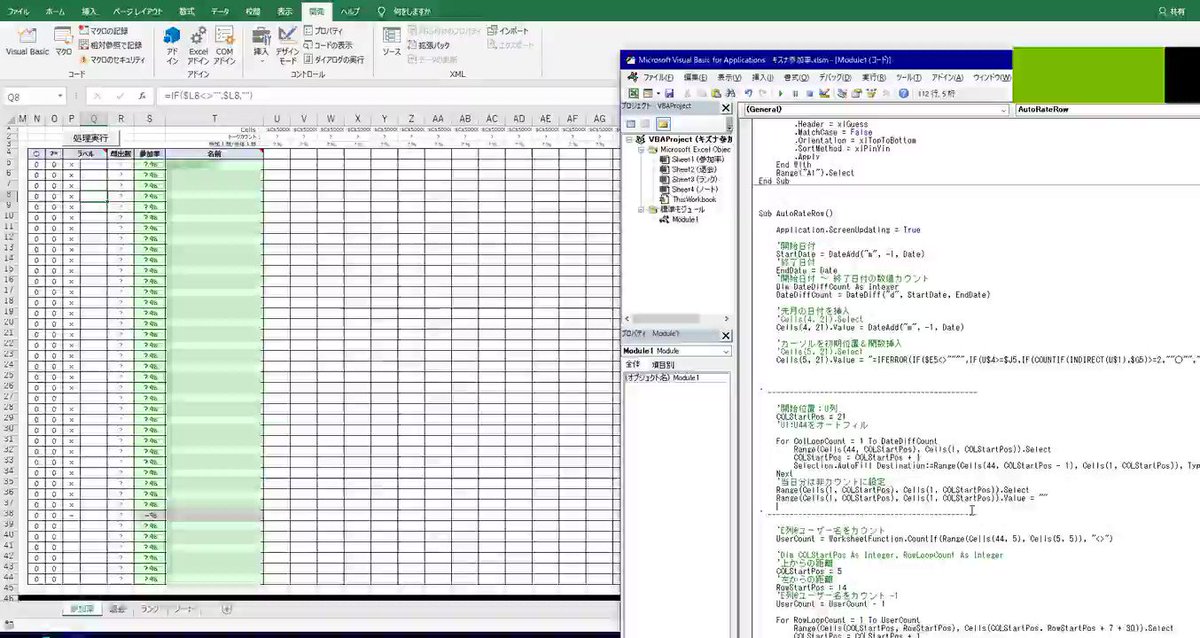Image resolution: width=1200 pixels, height=638 pixels.
Task: Open the アドイン (Add-ins) ribbon button
Action: pyautogui.click(x=172, y=45)
